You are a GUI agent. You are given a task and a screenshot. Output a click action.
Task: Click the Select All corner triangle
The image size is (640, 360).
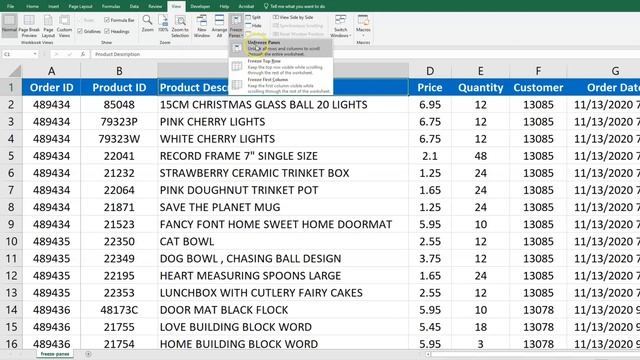[15, 71]
